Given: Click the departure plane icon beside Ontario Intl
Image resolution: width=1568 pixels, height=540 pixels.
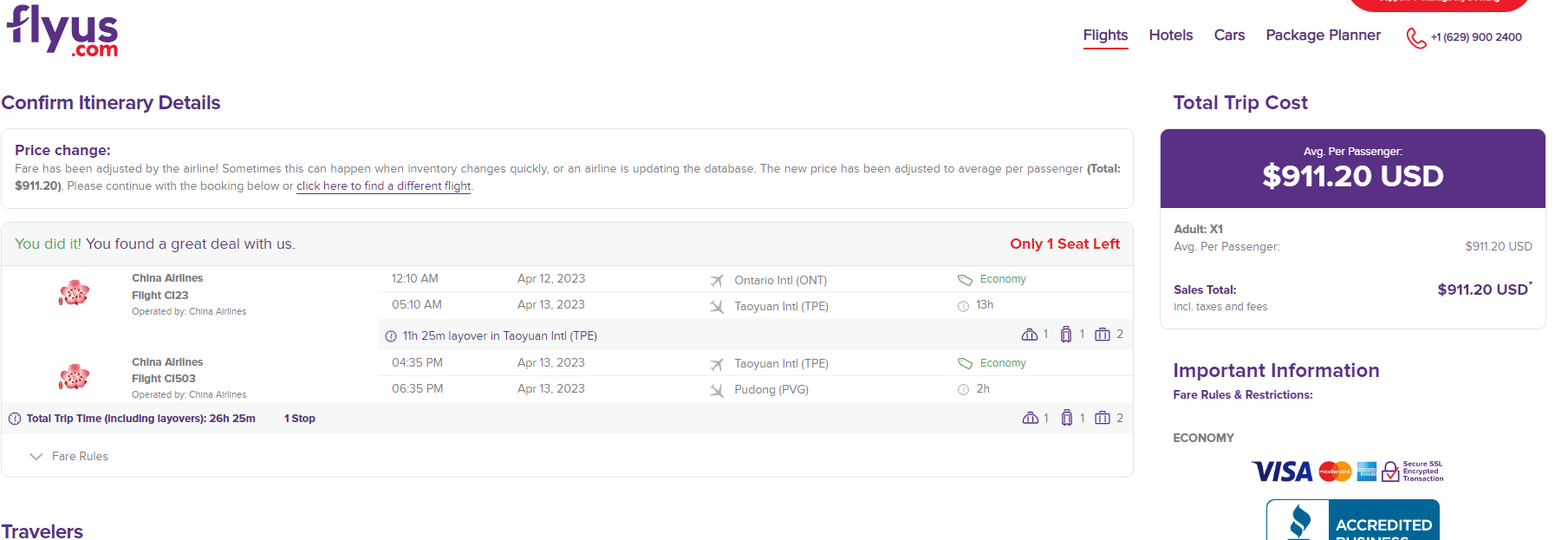Looking at the screenshot, I should [716, 281].
